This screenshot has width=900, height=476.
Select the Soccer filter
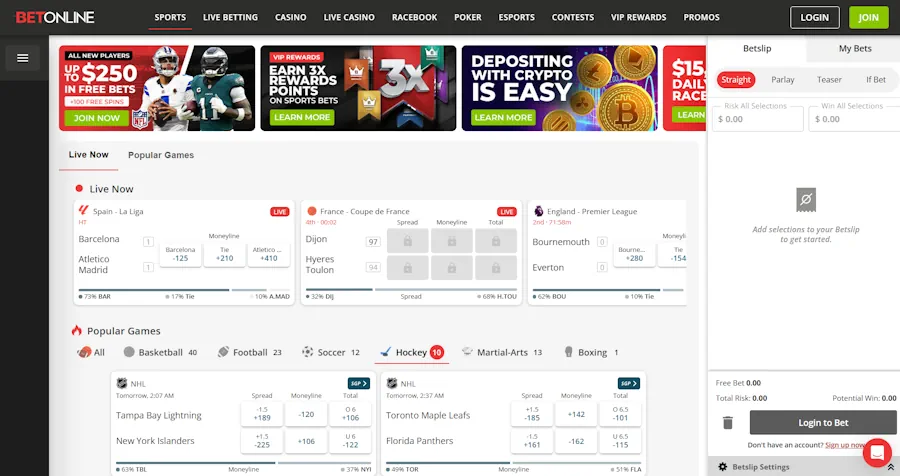click(x=331, y=352)
